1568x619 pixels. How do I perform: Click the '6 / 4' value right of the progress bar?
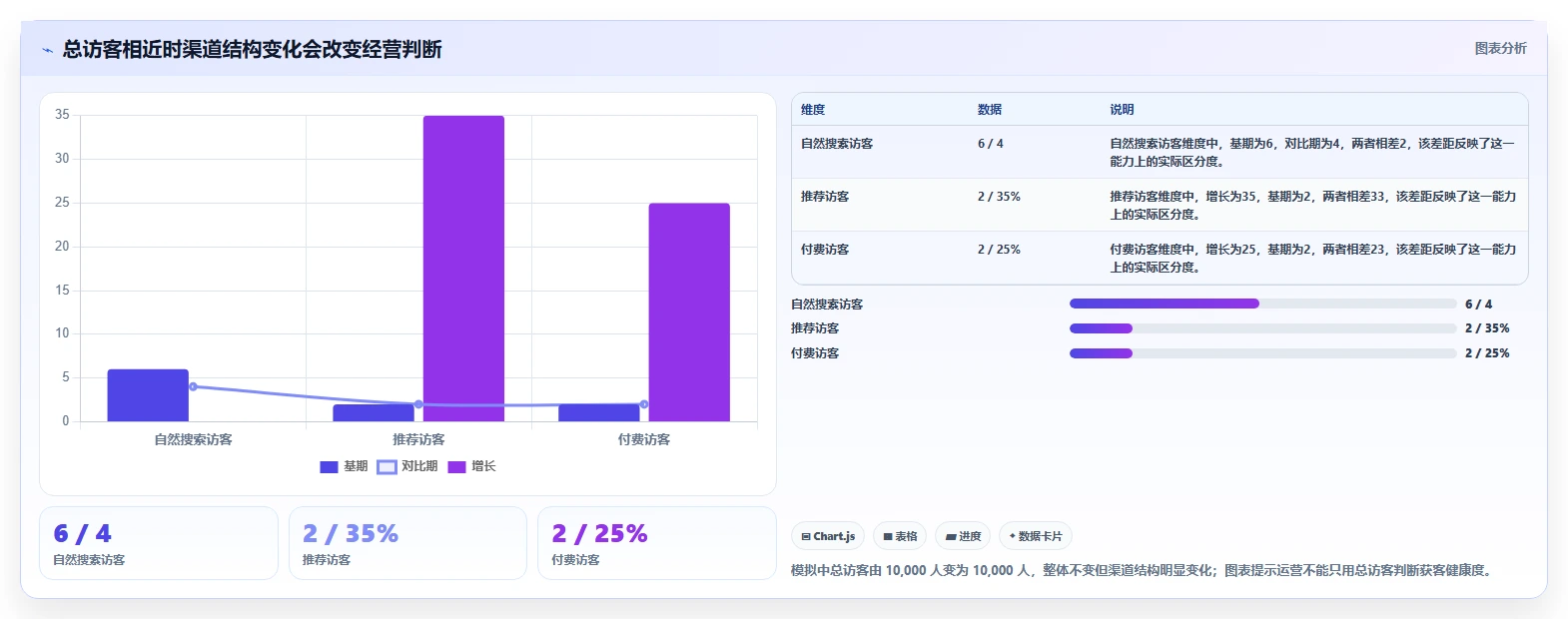1479,305
